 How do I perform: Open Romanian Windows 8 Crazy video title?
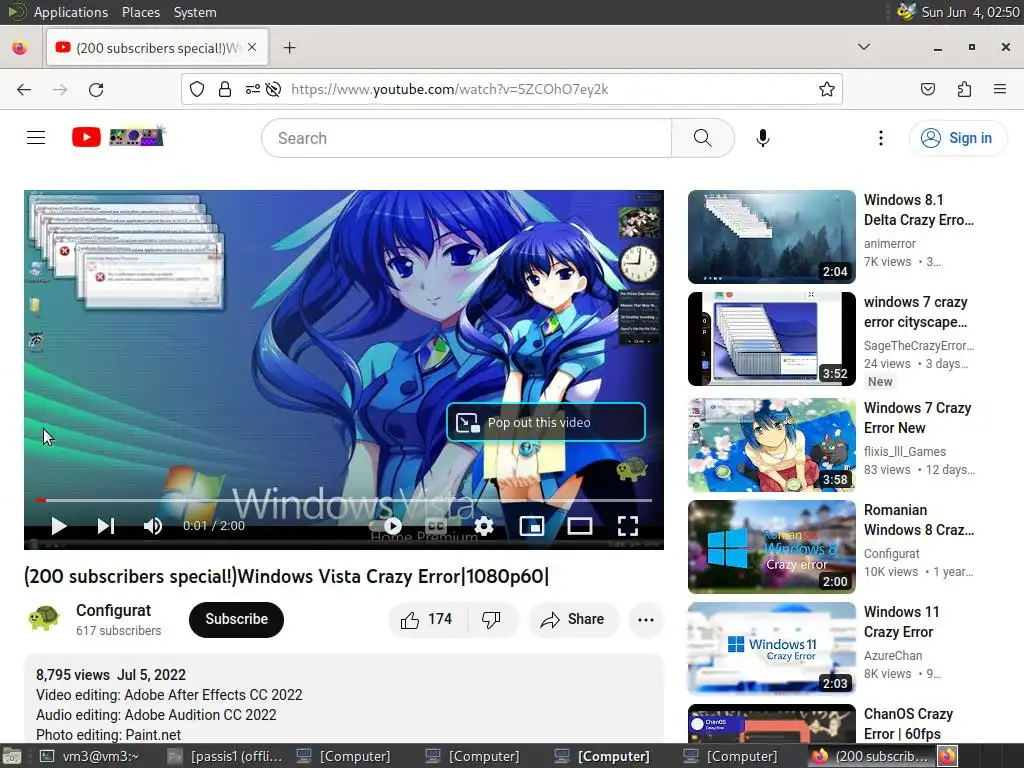[x=919, y=520]
